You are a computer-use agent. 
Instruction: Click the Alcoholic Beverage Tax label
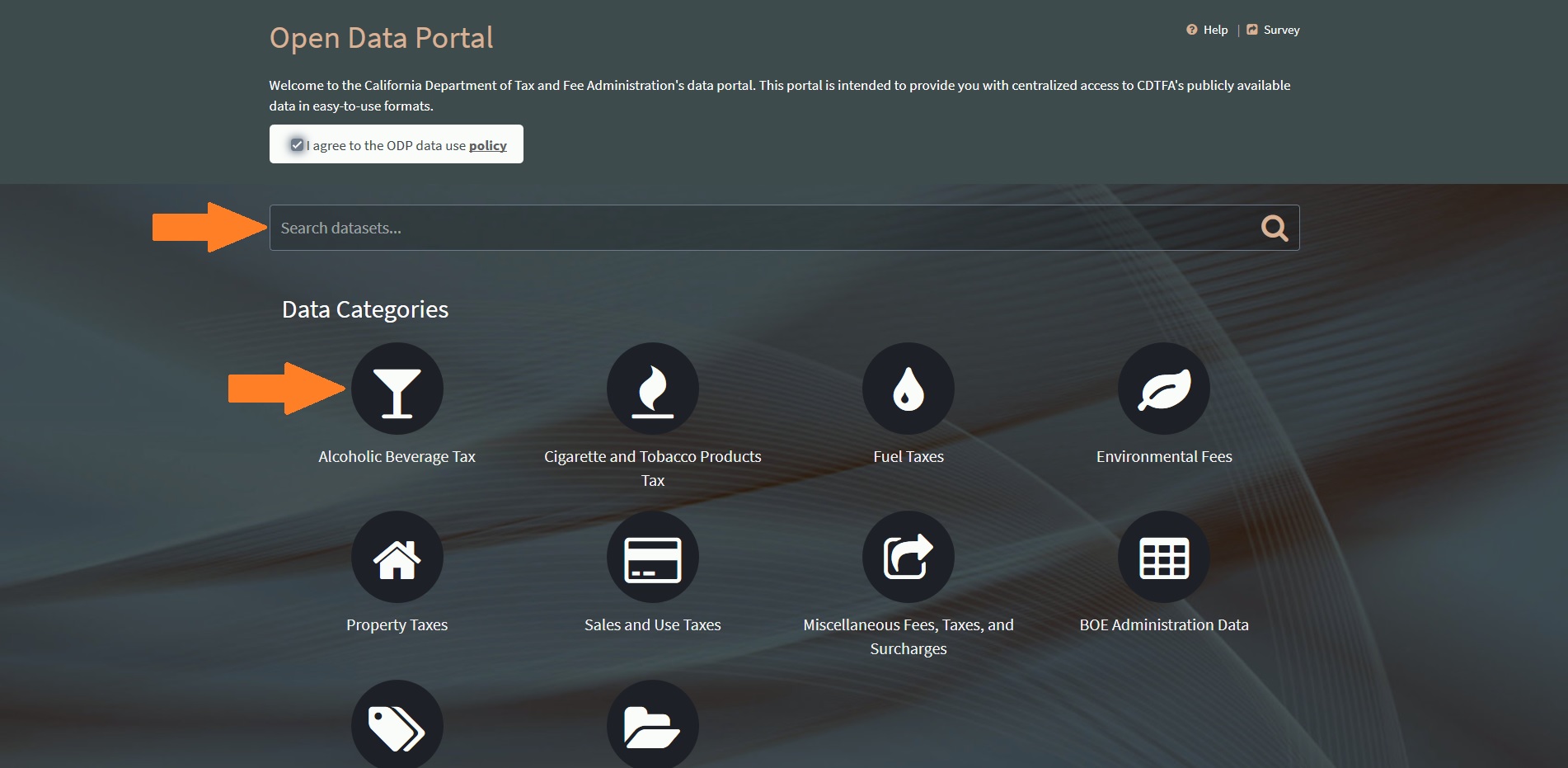[x=397, y=456]
